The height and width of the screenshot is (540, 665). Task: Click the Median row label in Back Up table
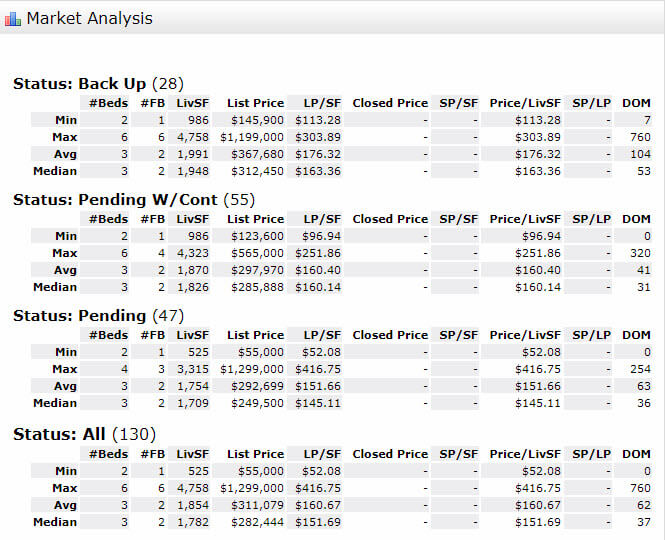click(x=56, y=171)
